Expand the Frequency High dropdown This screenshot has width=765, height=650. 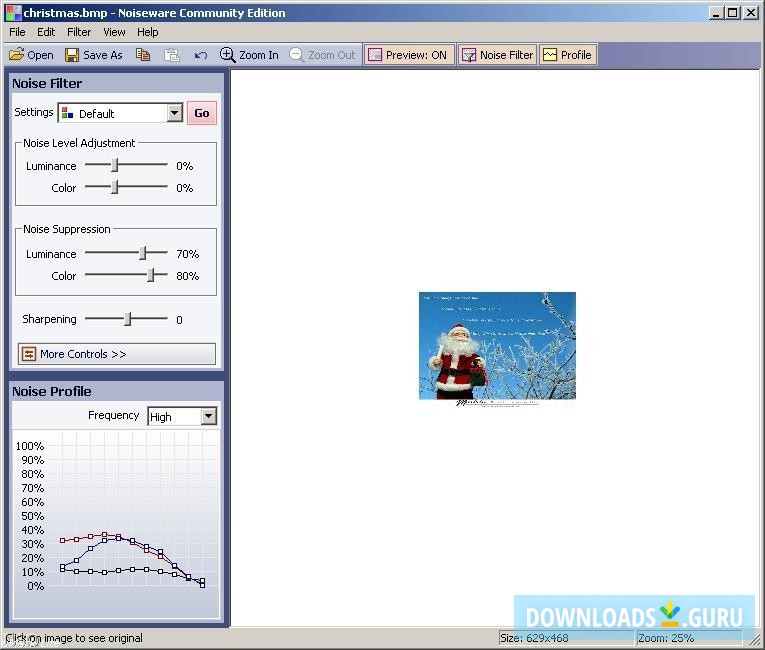[x=208, y=416]
